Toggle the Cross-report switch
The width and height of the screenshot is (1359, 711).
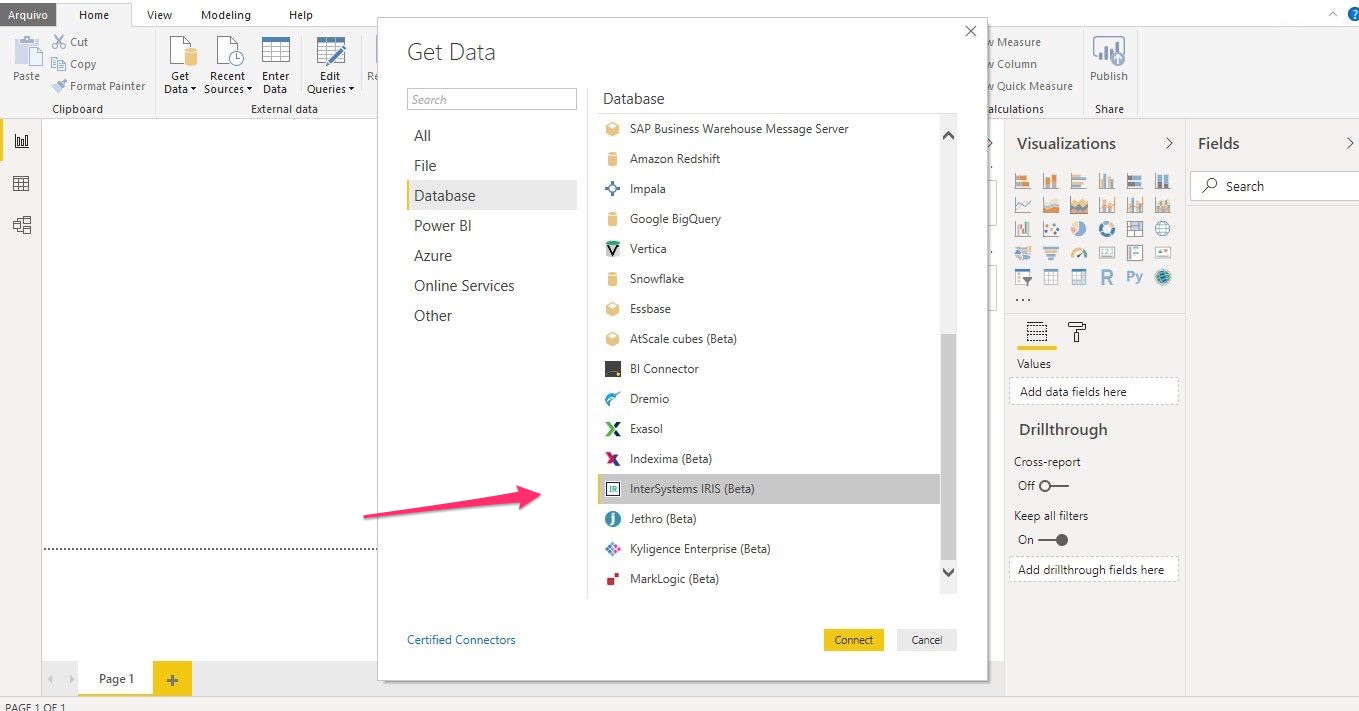pyautogui.click(x=1053, y=486)
